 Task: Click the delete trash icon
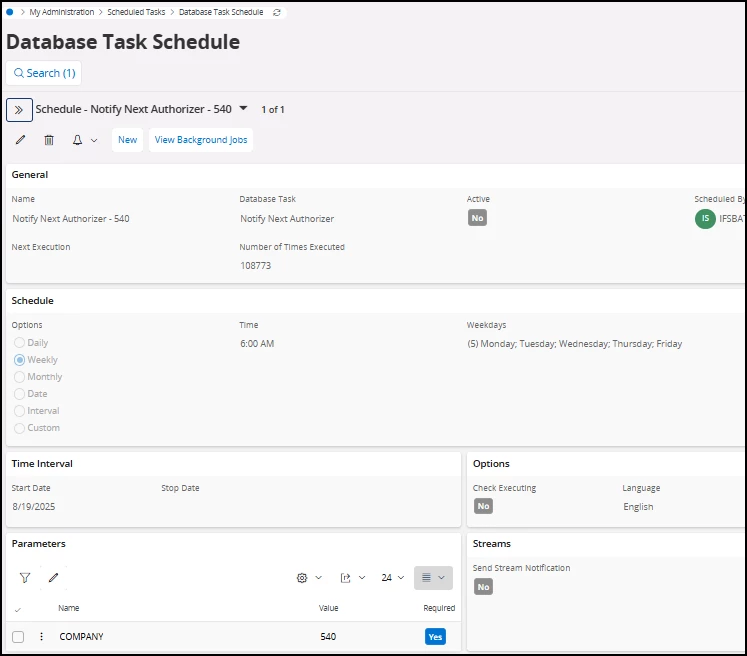click(x=49, y=140)
